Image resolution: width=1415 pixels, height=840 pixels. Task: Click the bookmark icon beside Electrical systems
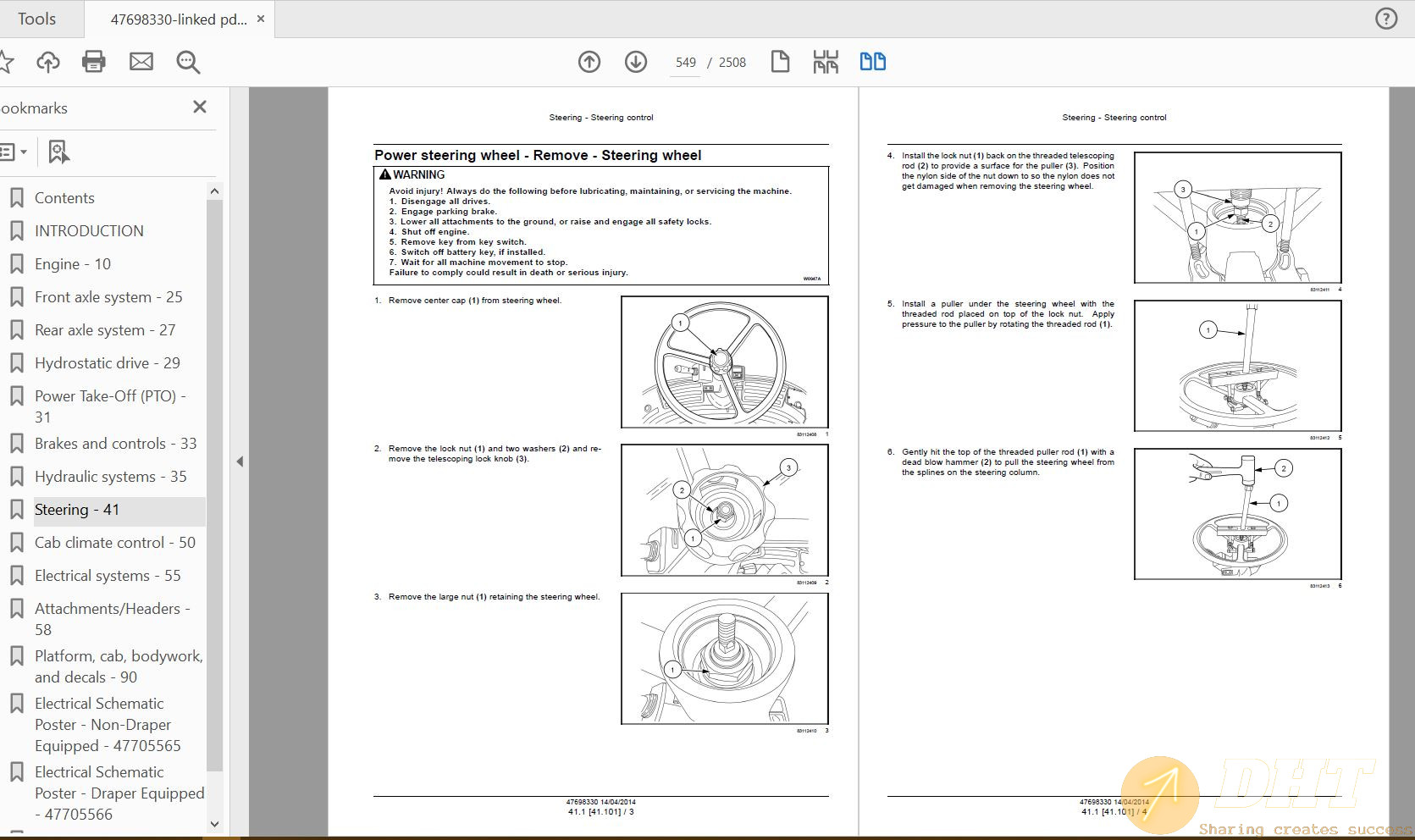[x=16, y=576]
